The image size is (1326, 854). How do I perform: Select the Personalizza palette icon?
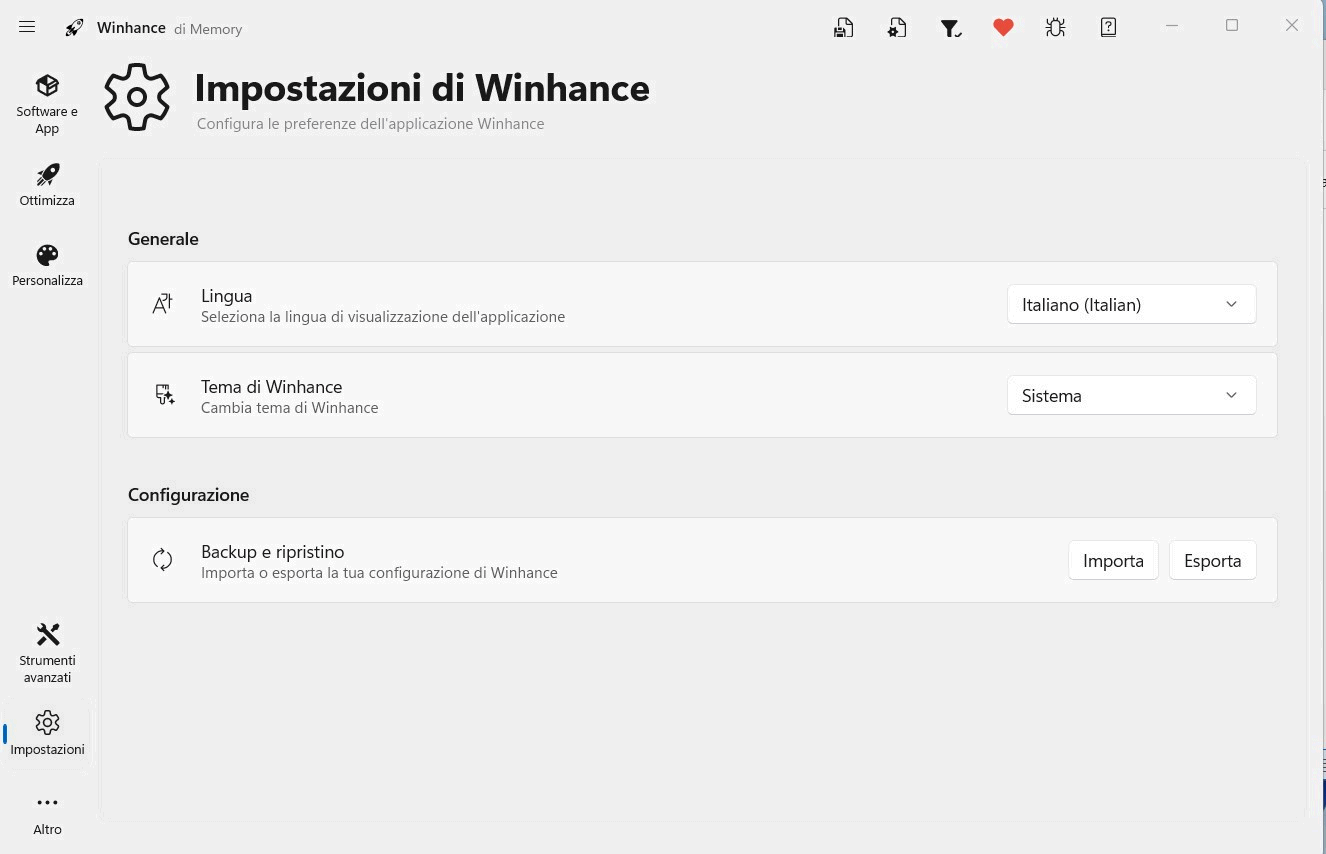47,255
